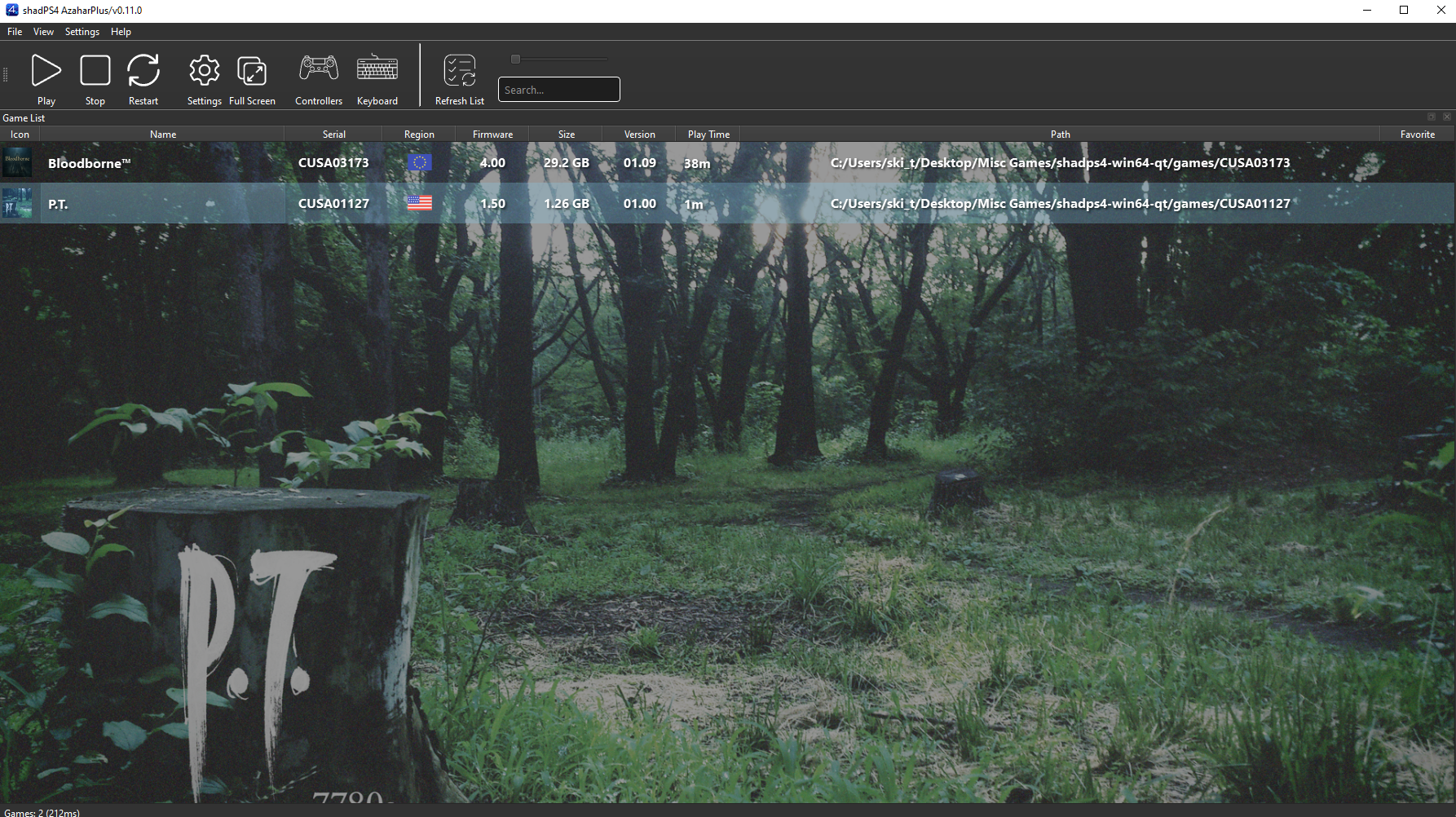Sort games by Serial column header
This screenshot has height=817, width=1456.
coord(334,135)
